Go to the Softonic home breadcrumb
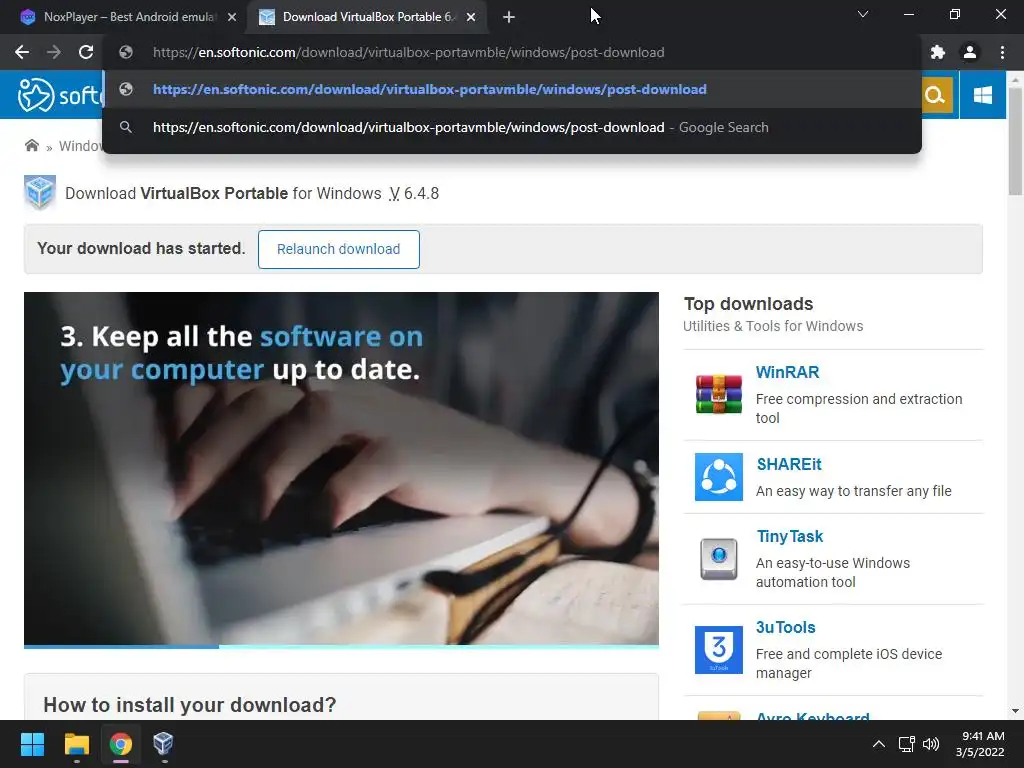The width and height of the screenshot is (1024, 768). coord(31,145)
